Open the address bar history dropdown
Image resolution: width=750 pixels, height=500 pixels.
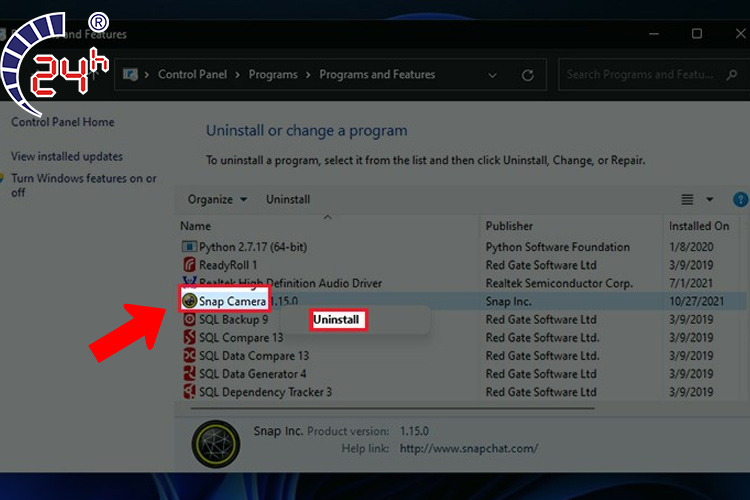tap(492, 75)
